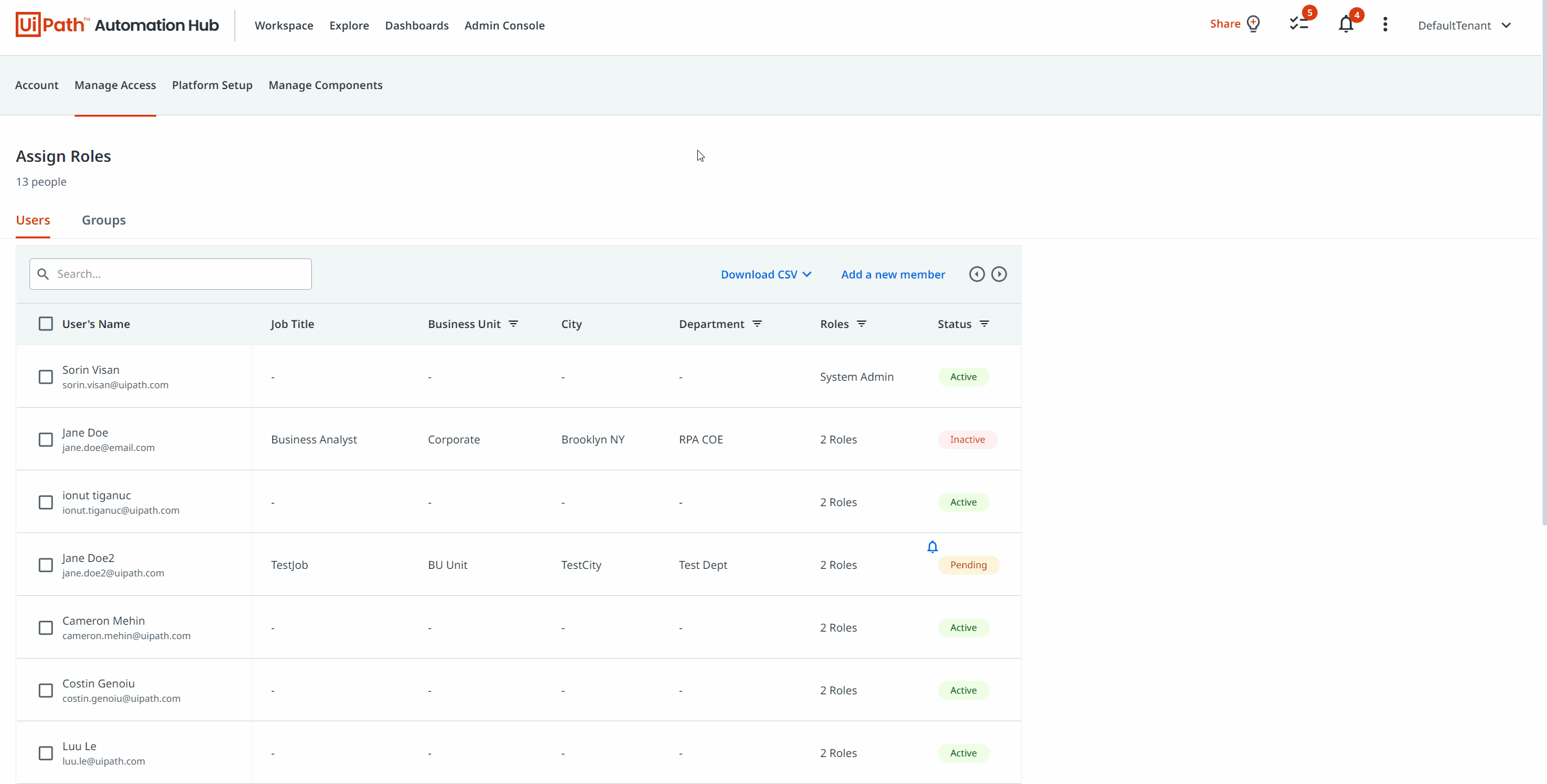This screenshot has height=784, width=1547.
Task: Go to Explore in top navigation
Action: click(x=349, y=25)
